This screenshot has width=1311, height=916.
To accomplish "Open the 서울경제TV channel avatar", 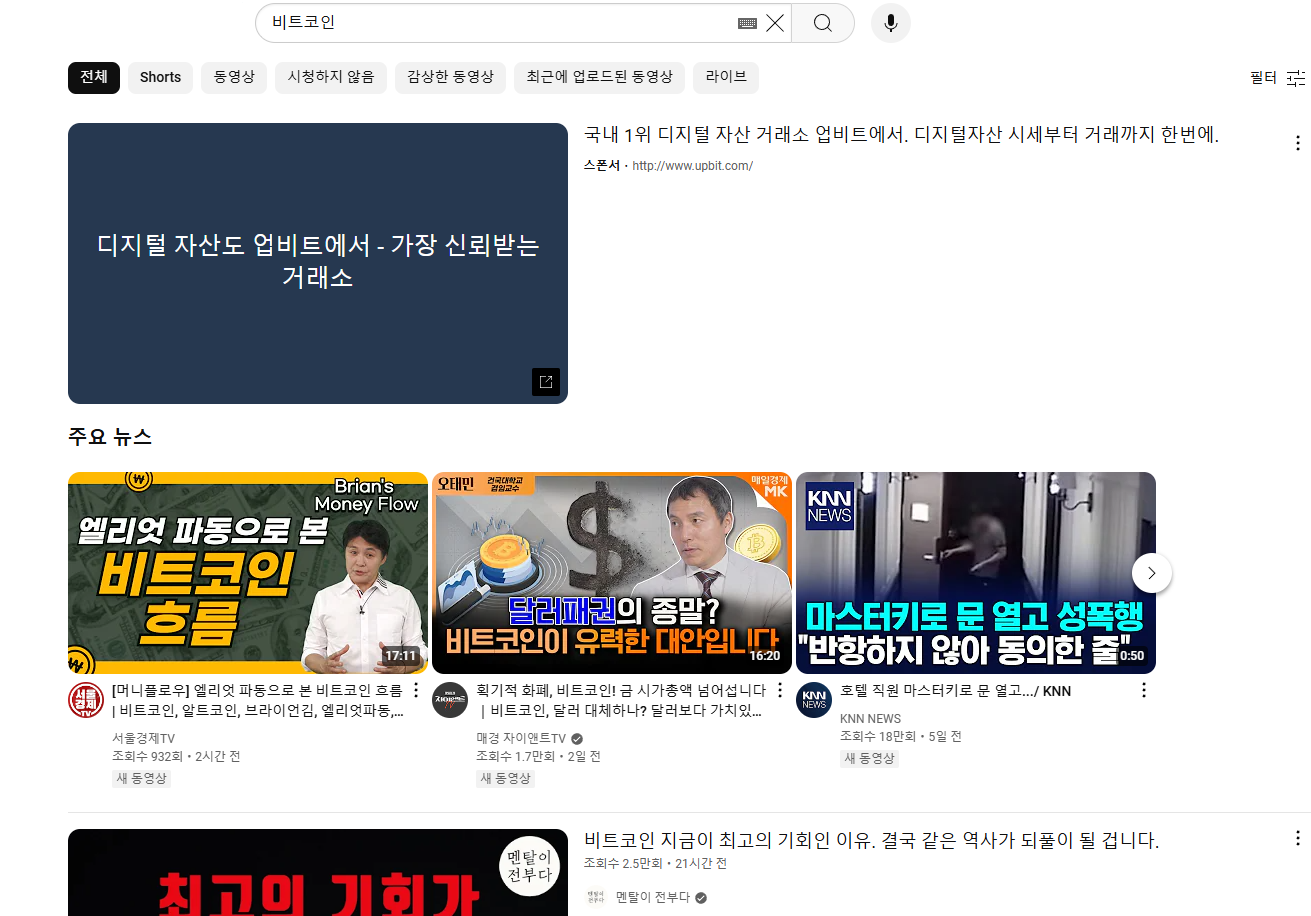I will coord(86,701).
